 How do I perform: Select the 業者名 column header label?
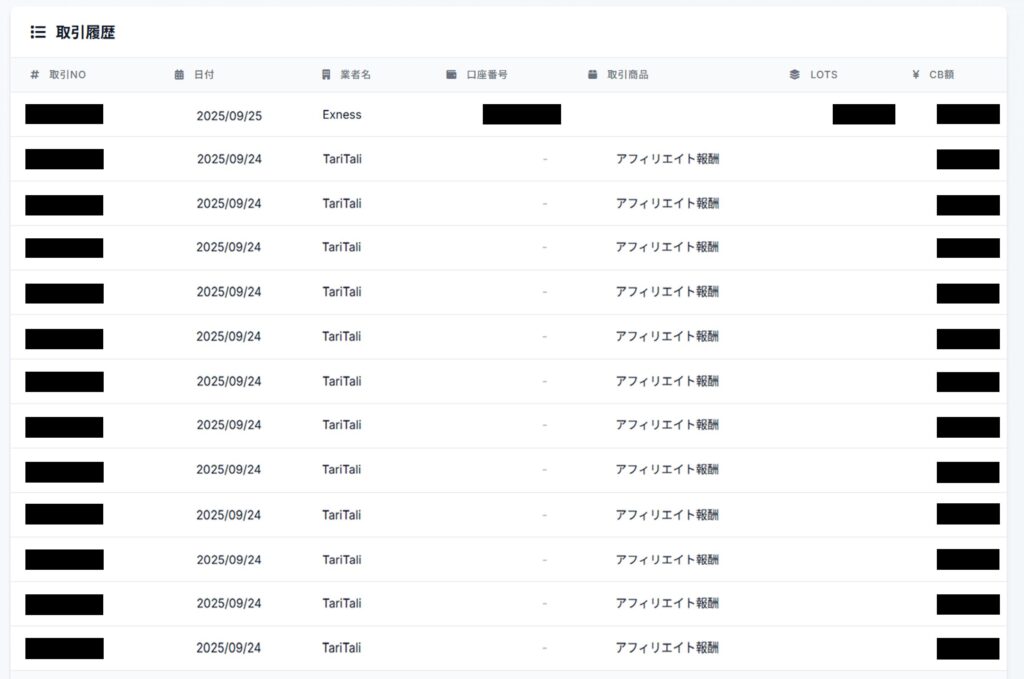click(x=356, y=75)
